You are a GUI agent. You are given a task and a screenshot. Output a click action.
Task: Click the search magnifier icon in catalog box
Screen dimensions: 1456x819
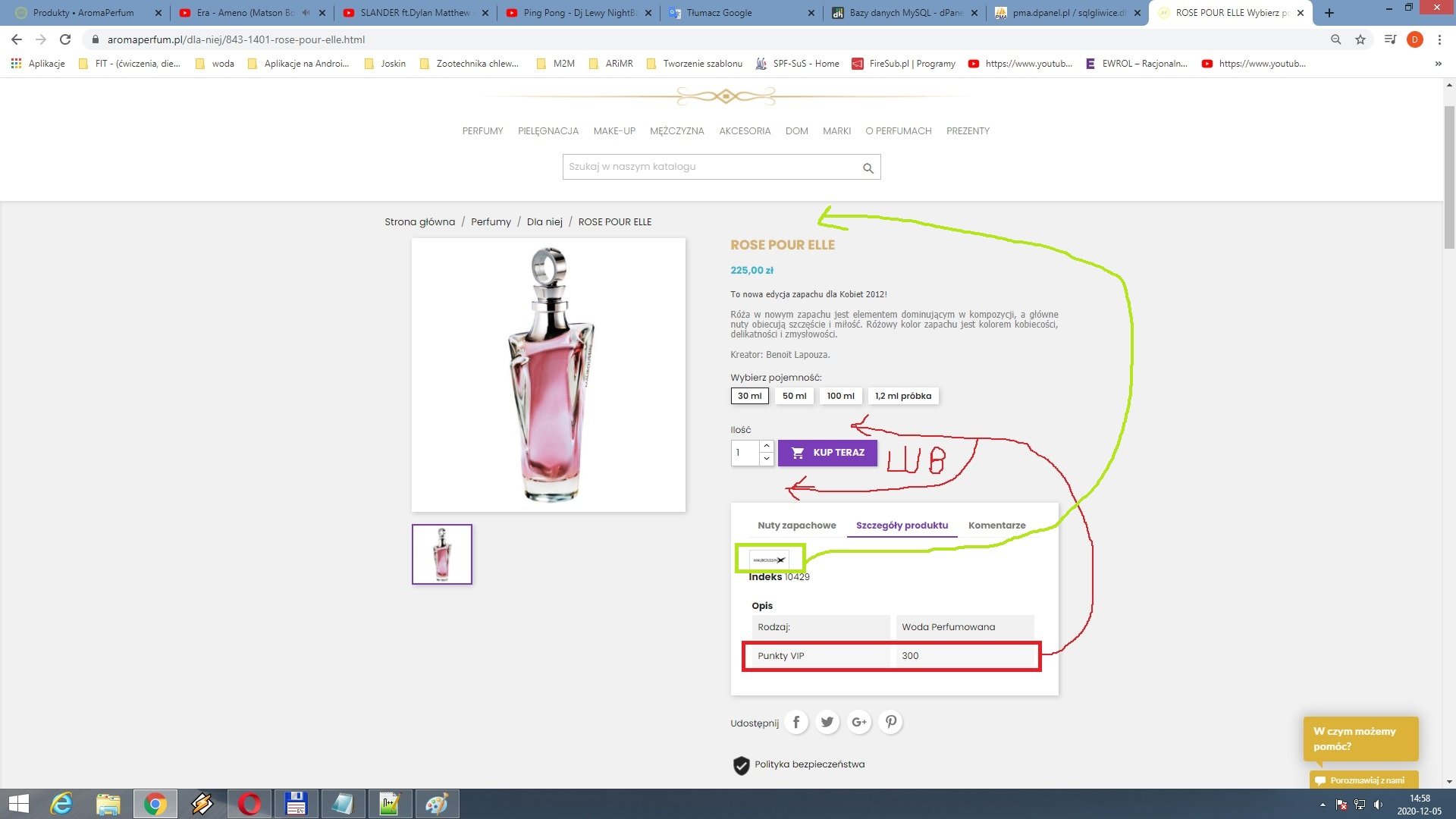click(868, 168)
